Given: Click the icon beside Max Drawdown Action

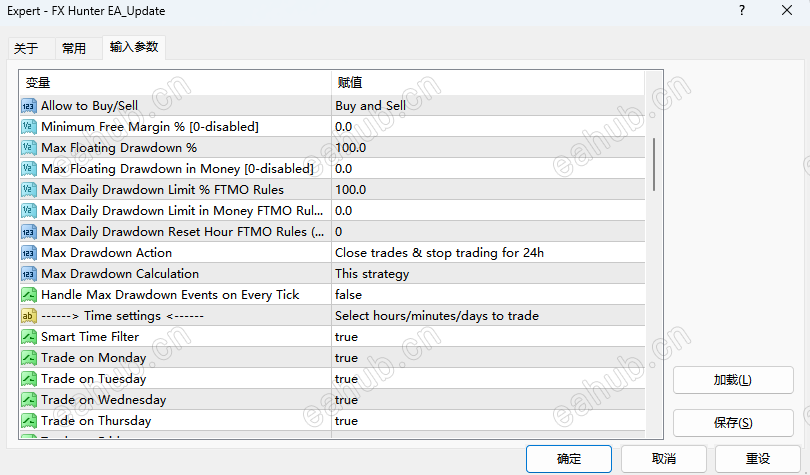Looking at the screenshot, I should 28,252.
